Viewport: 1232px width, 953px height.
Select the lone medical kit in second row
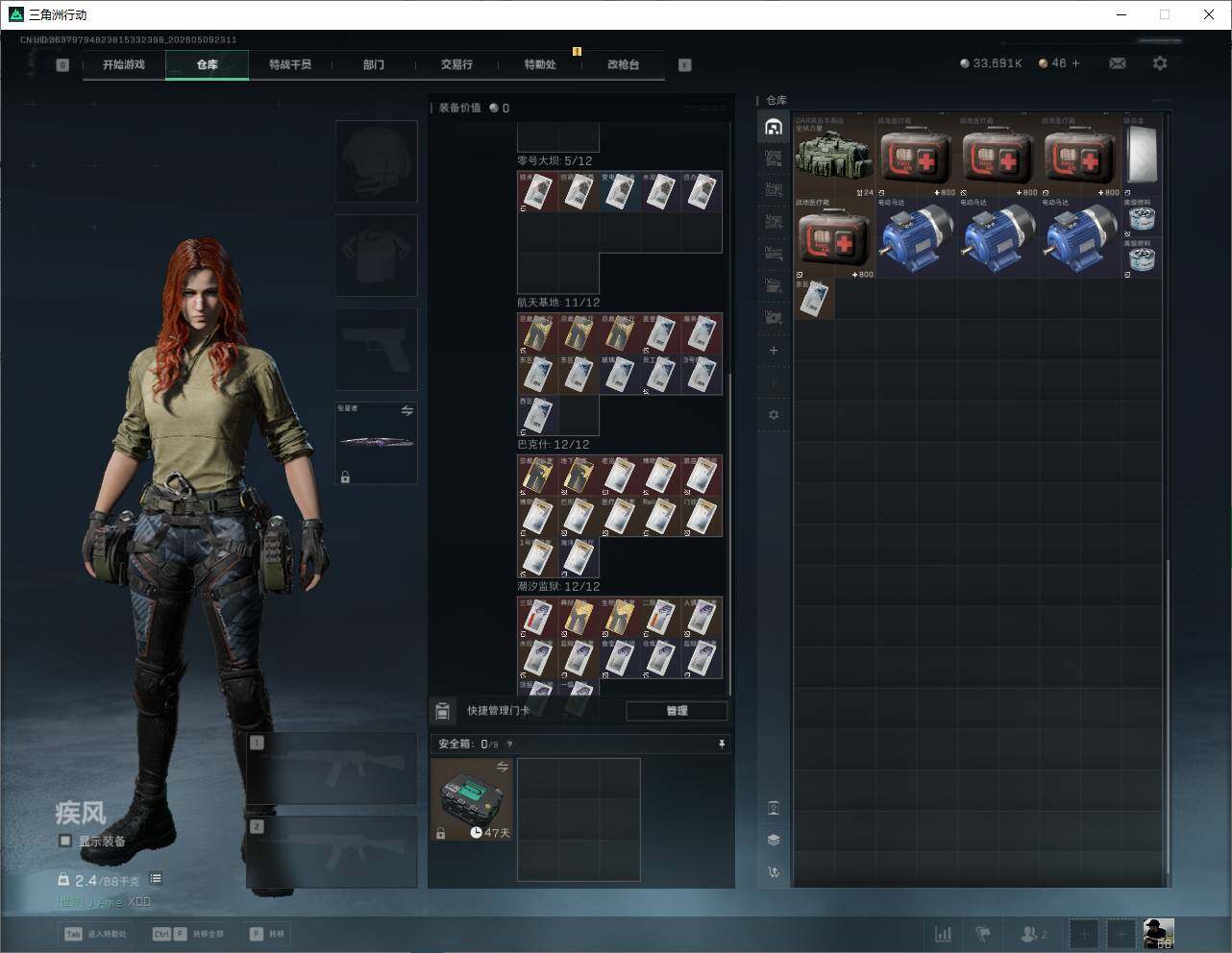pos(834,238)
